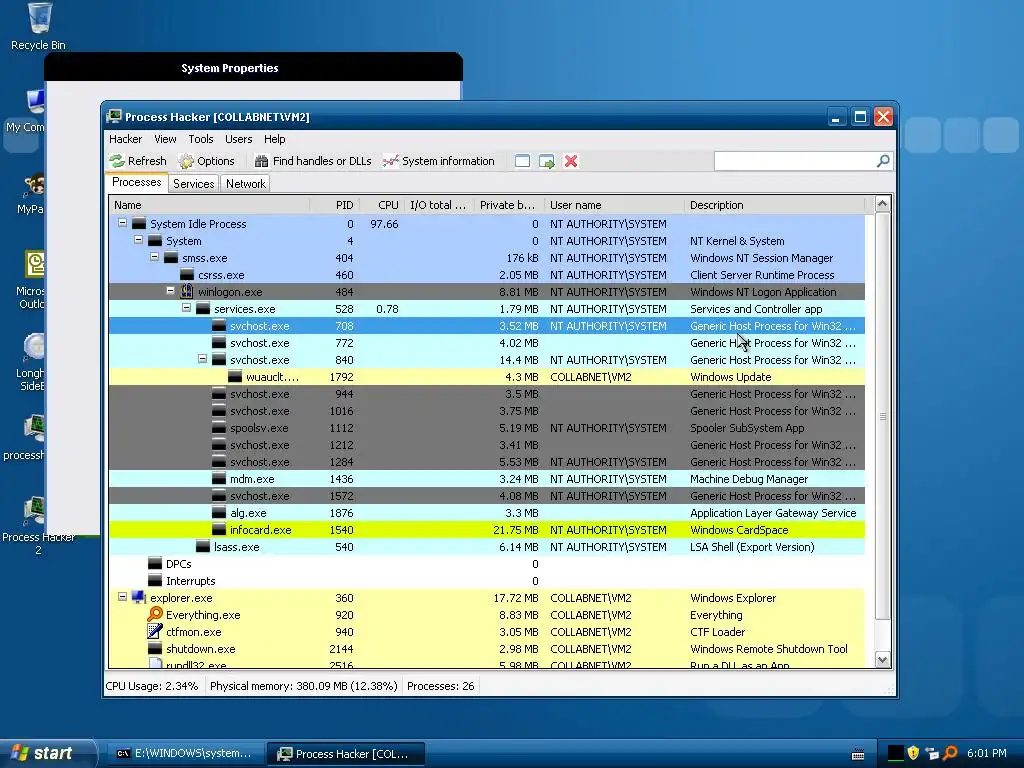Image resolution: width=1024 pixels, height=768 pixels.
Task: Click the explorer.exe process icon
Action: coord(138,598)
